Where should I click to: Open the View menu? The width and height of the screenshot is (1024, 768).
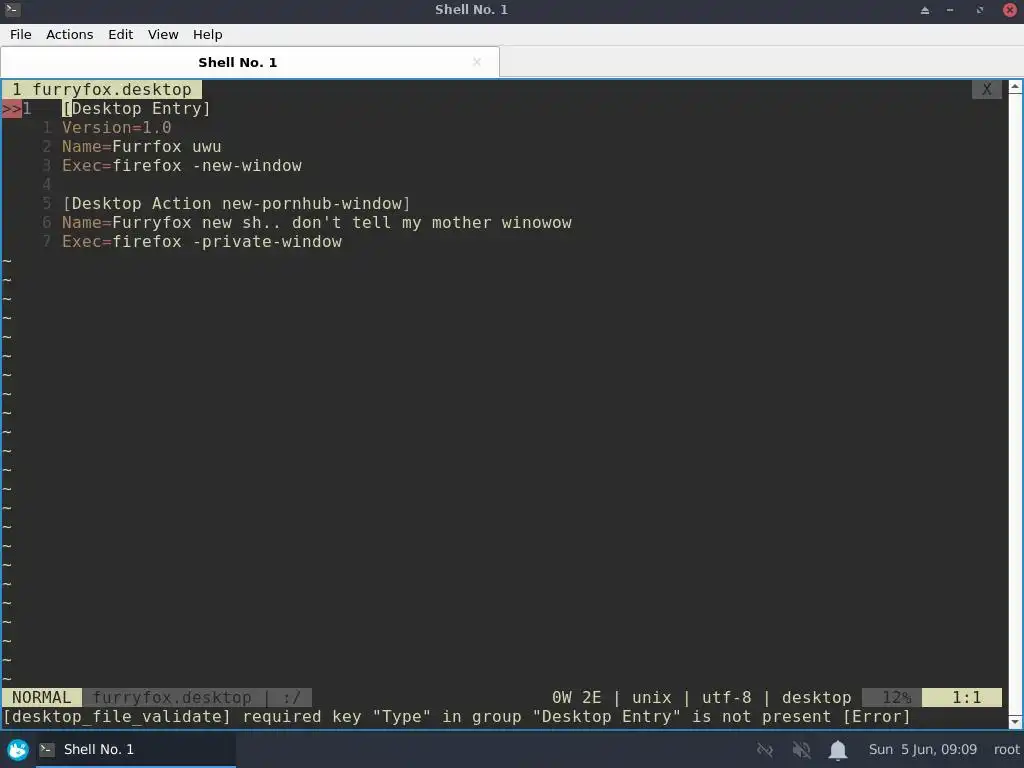click(x=163, y=35)
